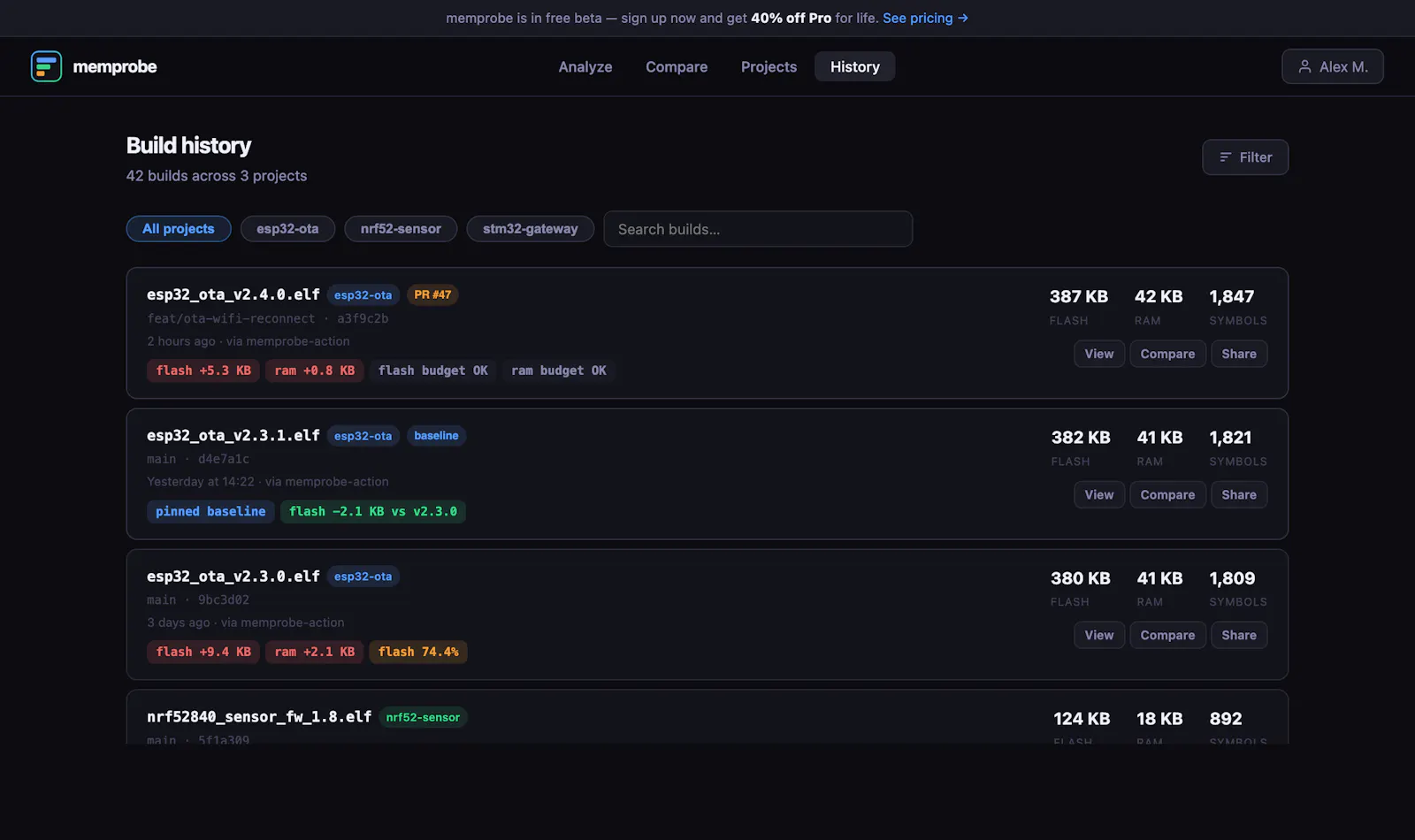This screenshot has width=1415, height=840.
Task: Open the Projects tab
Action: 769,66
